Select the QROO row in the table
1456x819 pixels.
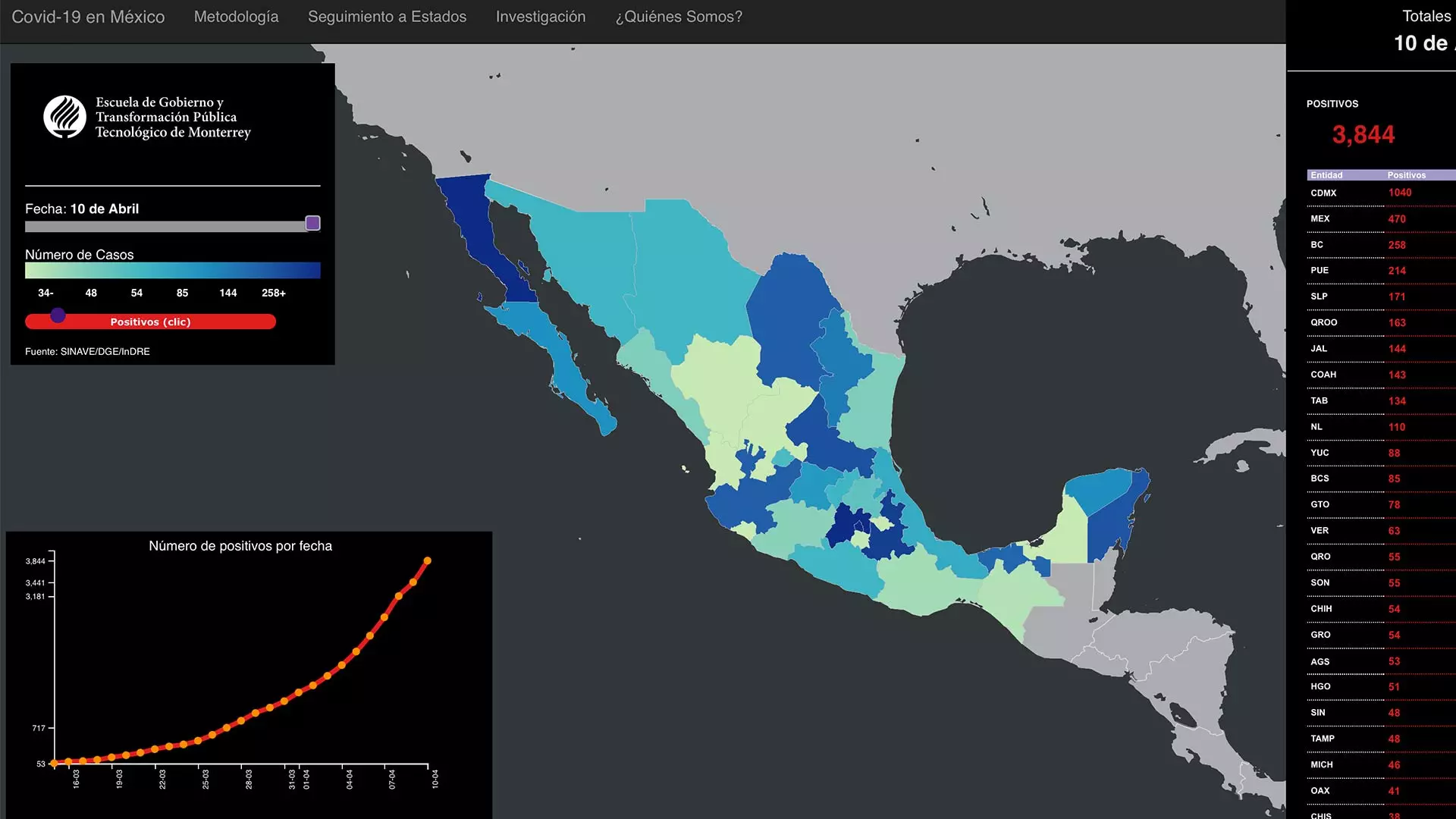coord(1382,322)
